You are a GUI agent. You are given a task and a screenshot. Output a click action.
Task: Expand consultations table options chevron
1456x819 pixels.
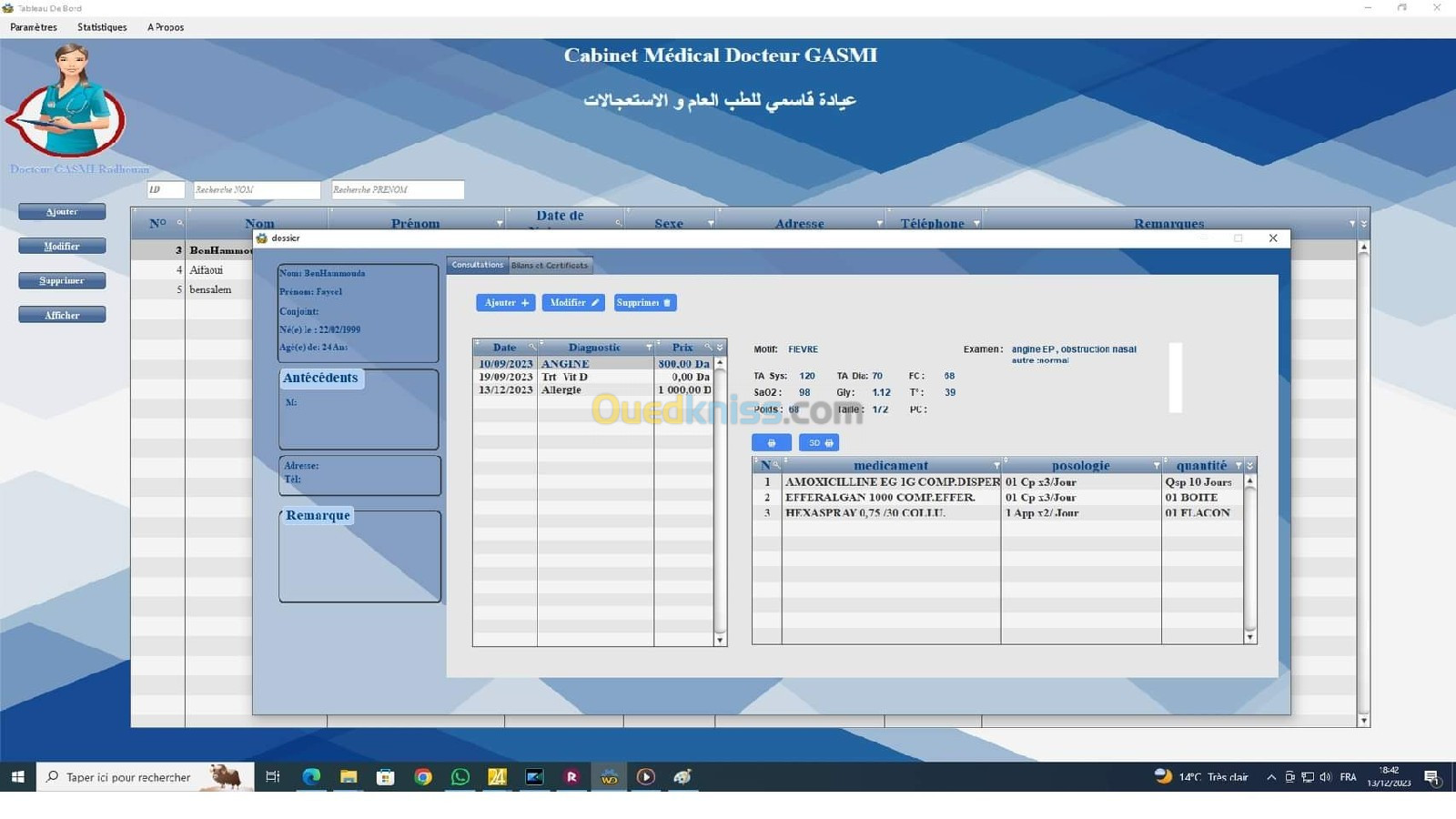click(720, 348)
